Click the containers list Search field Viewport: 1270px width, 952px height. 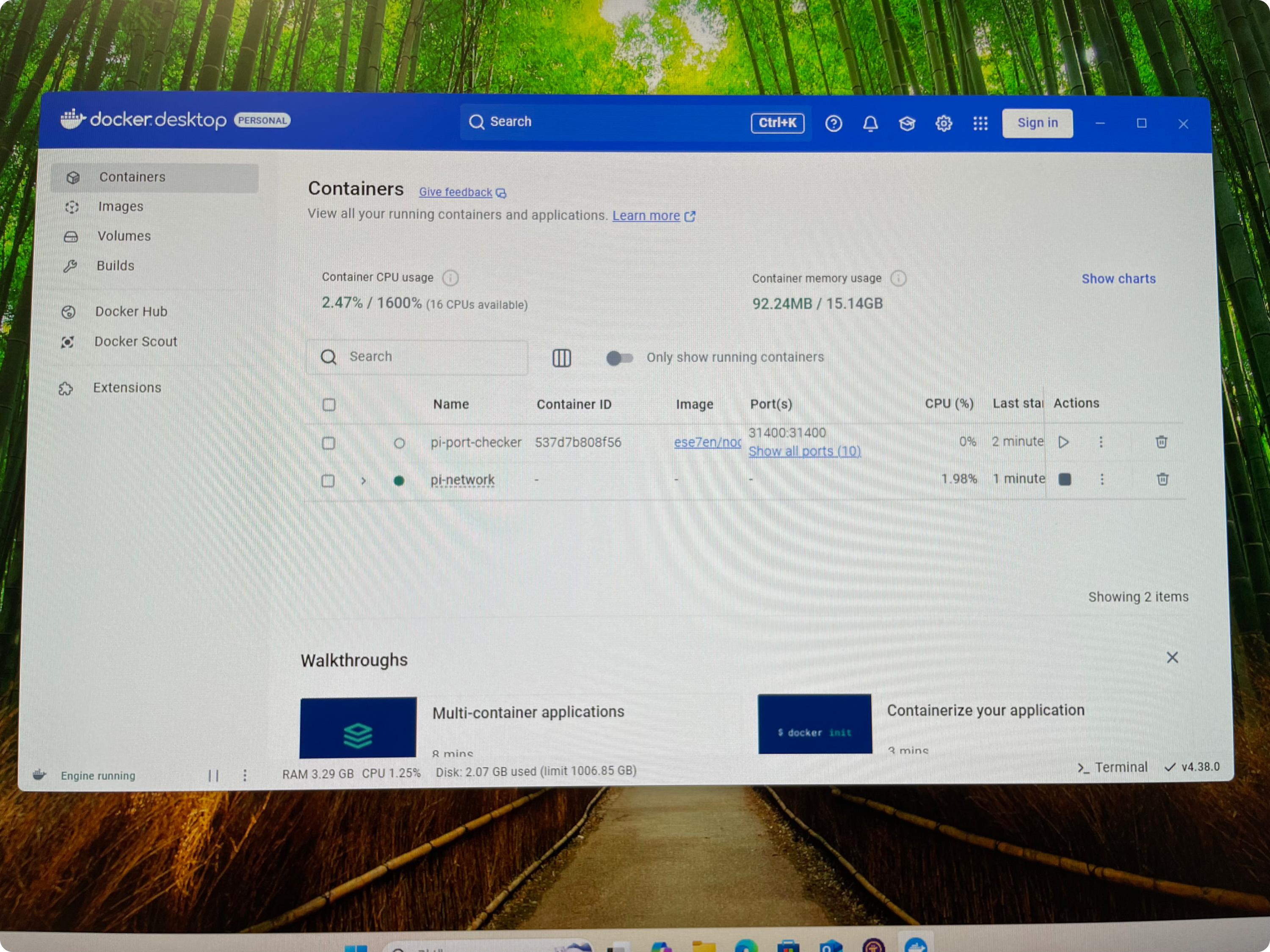click(x=417, y=358)
